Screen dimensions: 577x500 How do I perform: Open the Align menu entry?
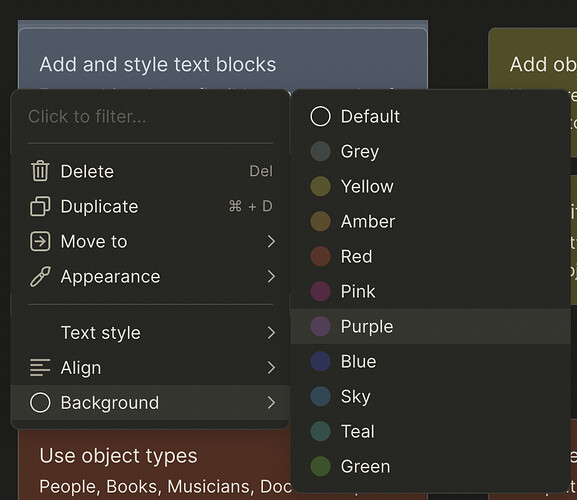click(x=150, y=368)
